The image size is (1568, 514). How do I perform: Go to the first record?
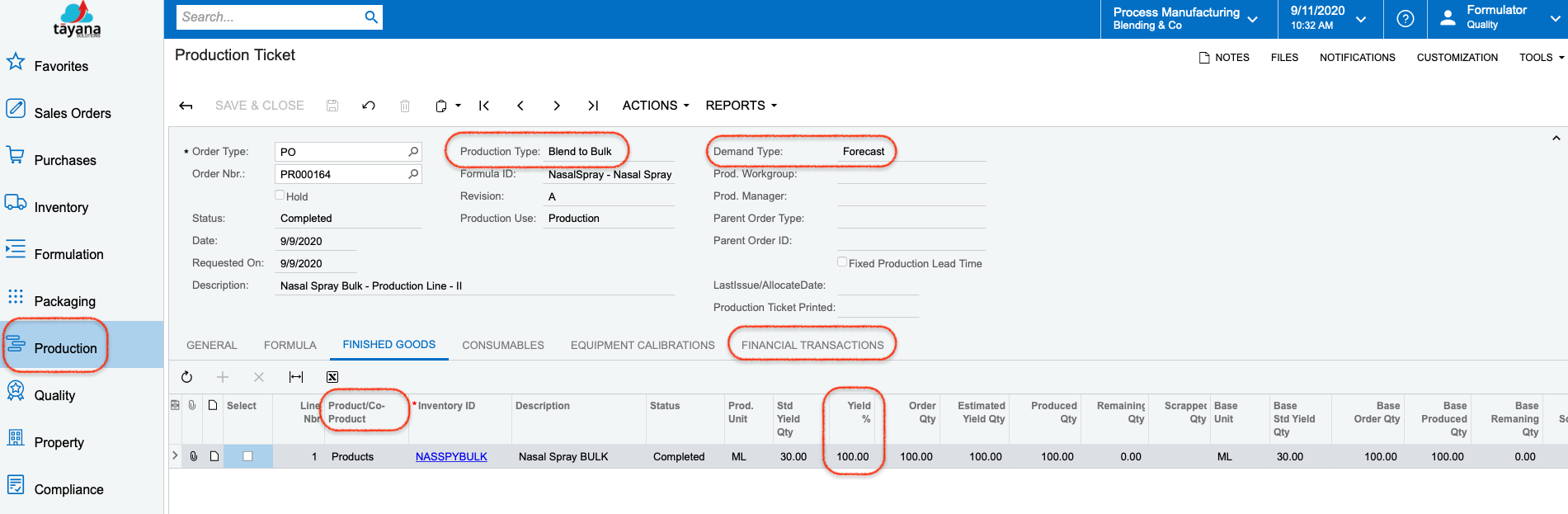pos(484,106)
